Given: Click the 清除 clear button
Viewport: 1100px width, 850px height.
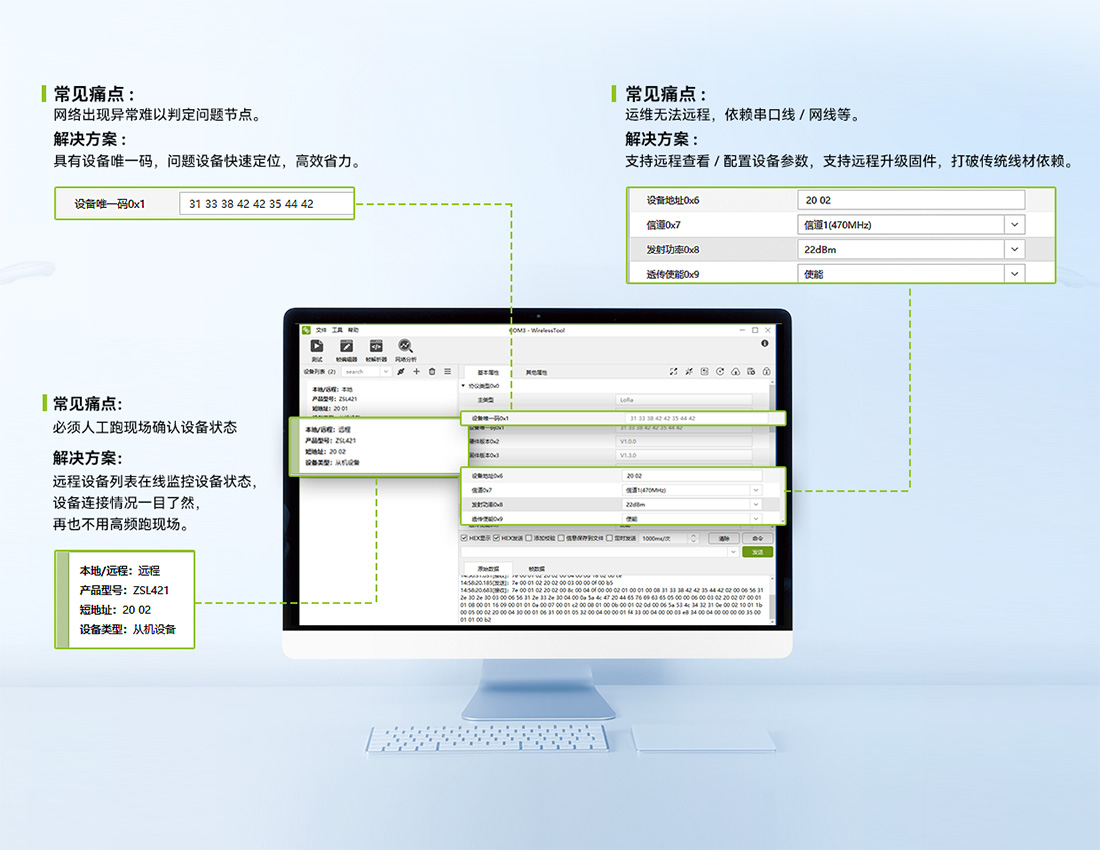Looking at the screenshot, I should pos(723,538).
